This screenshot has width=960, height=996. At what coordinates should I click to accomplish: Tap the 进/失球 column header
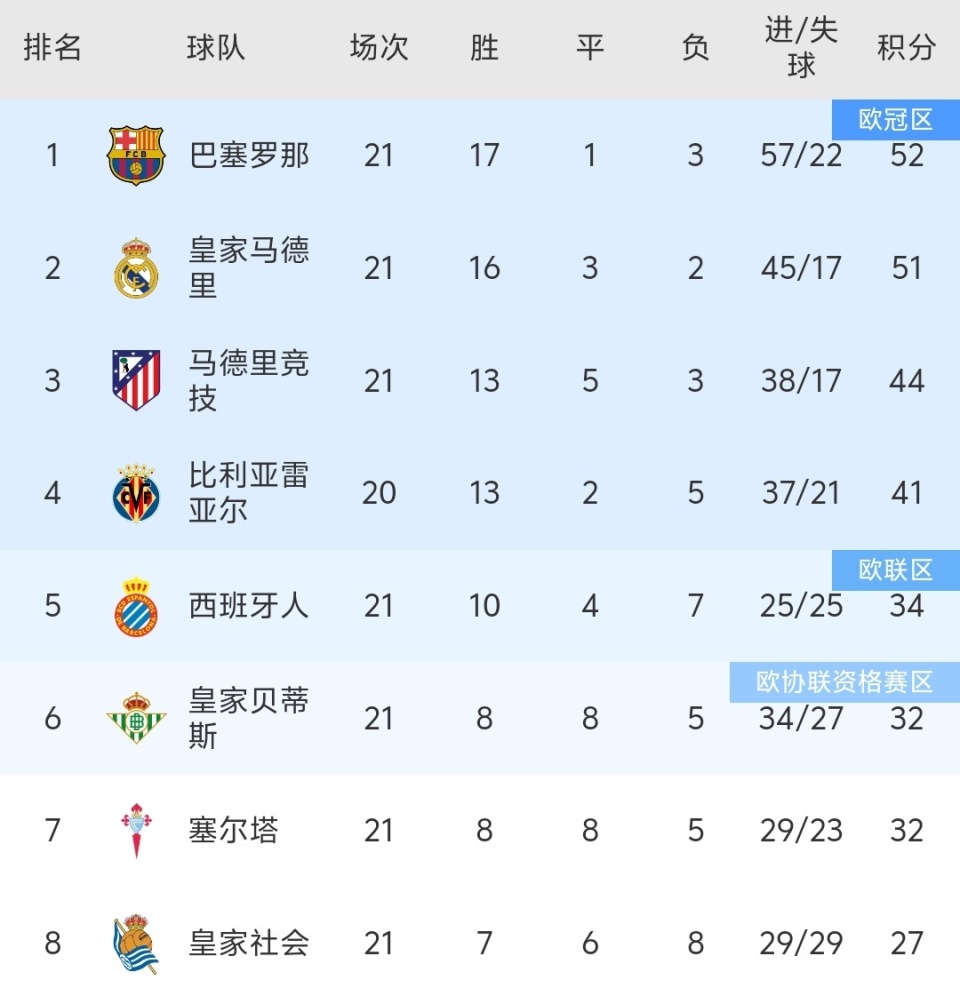tap(801, 48)
